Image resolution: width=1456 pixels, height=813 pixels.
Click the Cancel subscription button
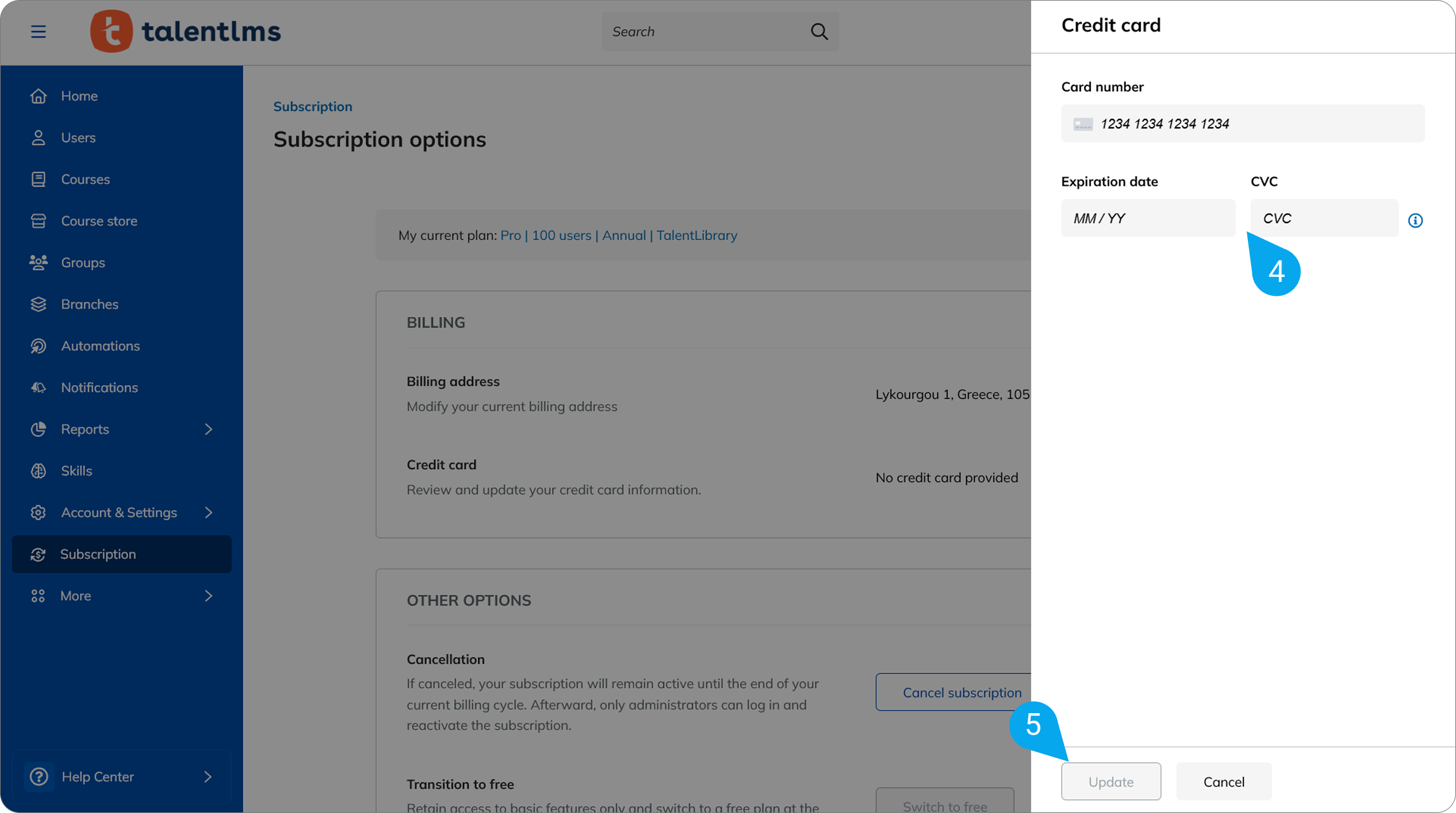tap(962, 692)
